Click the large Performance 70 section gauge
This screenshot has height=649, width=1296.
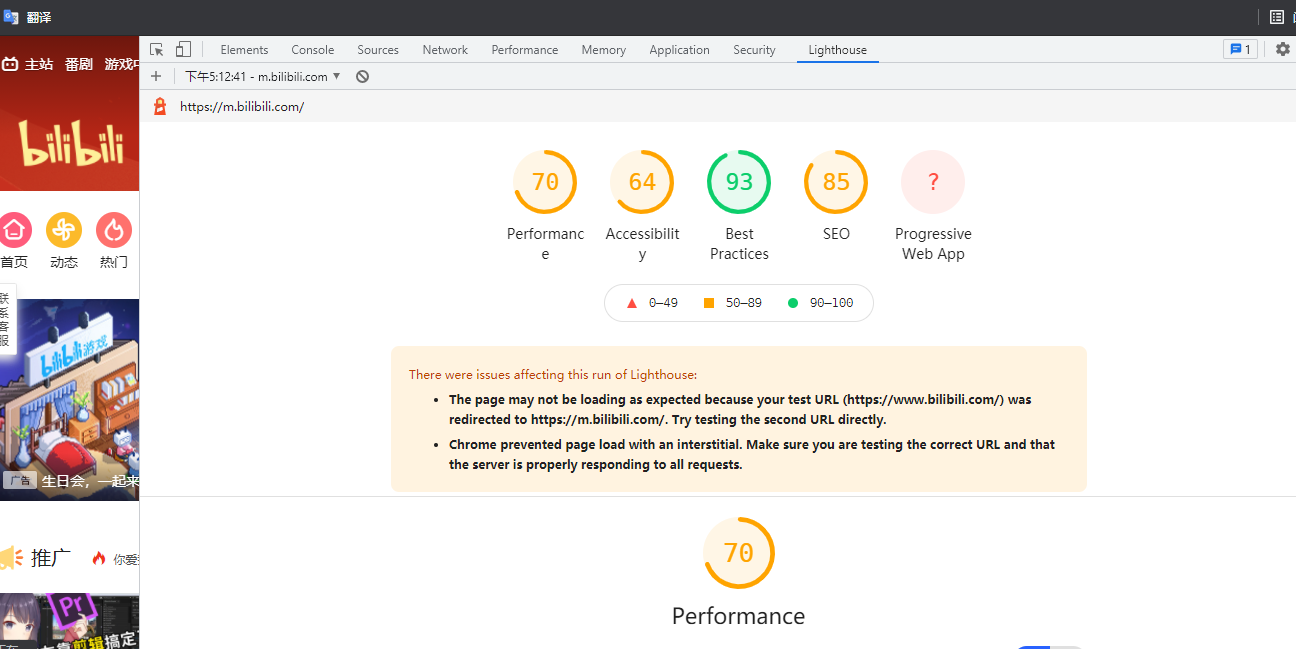coord(739,553)
